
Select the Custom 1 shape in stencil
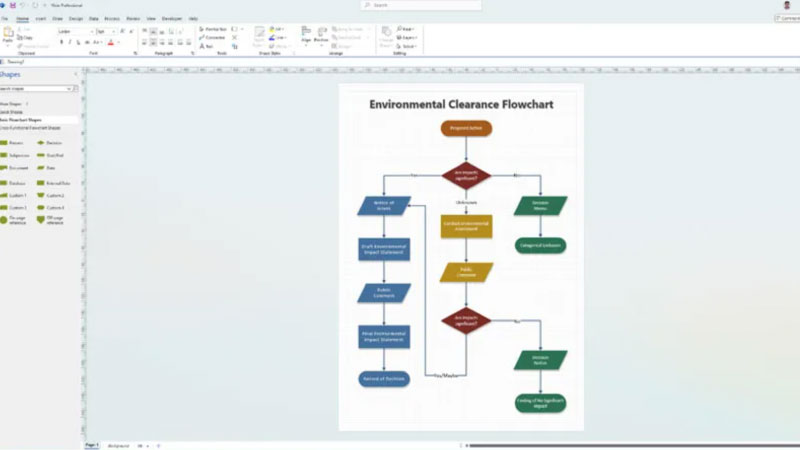tap(13, 195)
